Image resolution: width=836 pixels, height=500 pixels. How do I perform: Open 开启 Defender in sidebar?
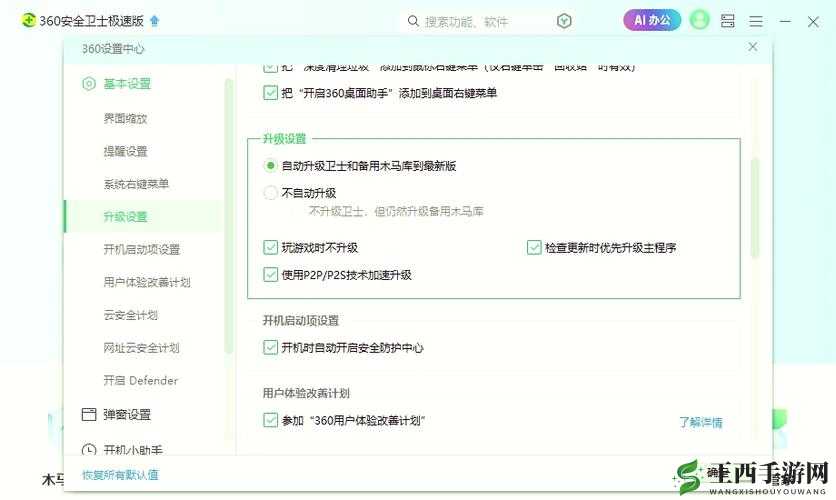coord(141,381)
